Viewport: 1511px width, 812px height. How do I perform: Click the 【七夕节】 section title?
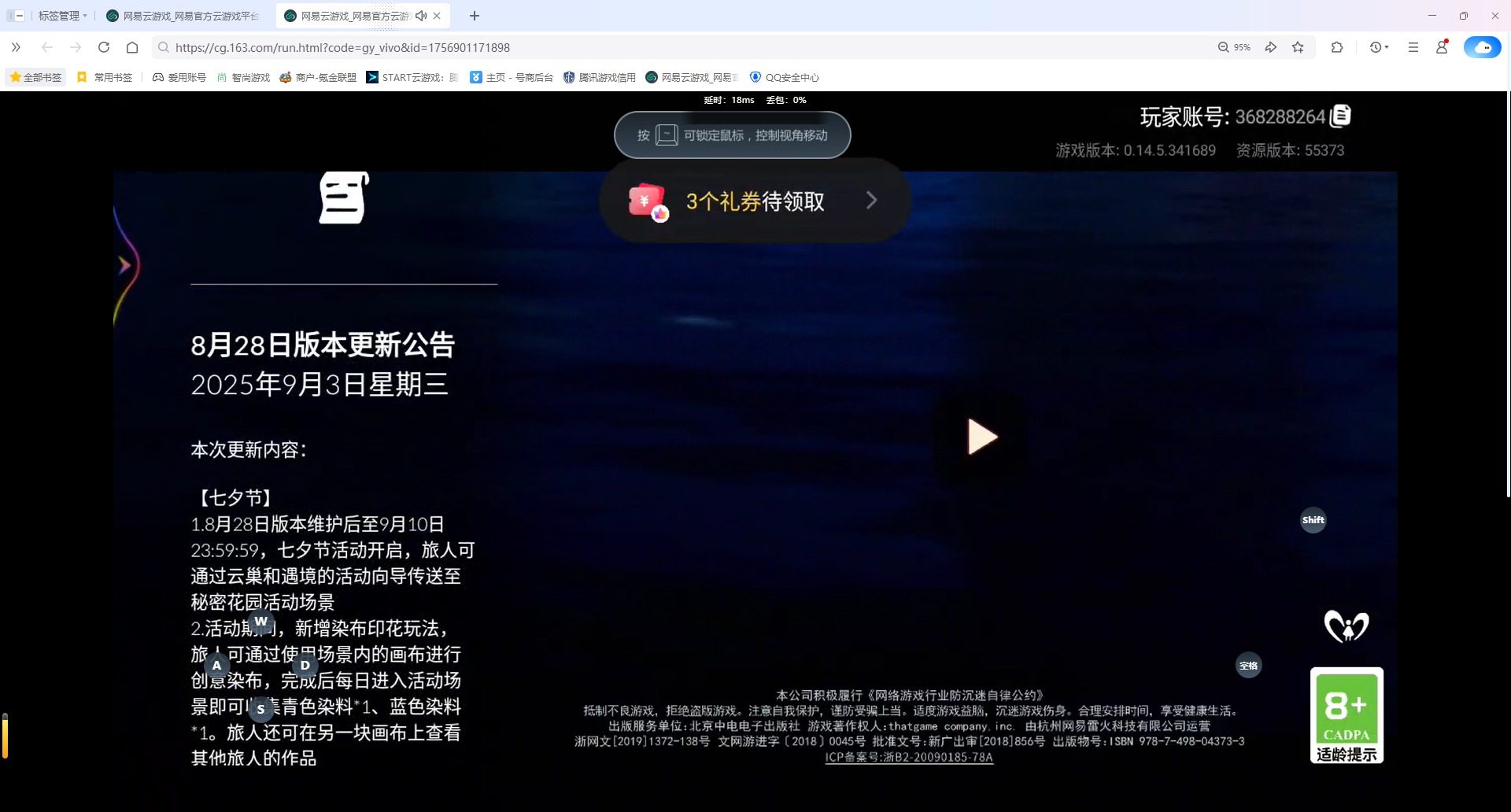pos(235,497)
